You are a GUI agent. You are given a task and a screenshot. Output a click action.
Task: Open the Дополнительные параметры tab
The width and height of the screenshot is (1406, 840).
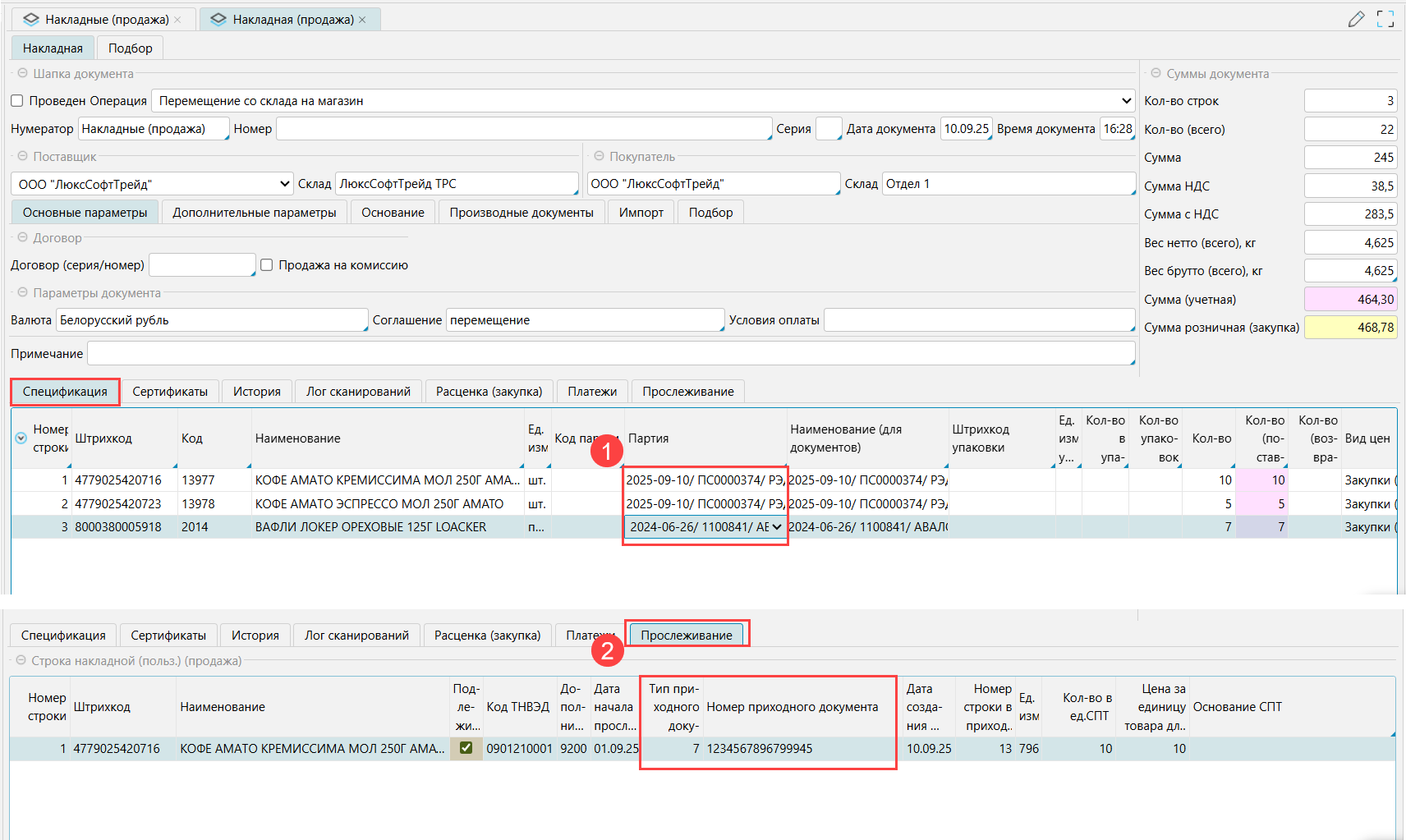pos(254,213)
